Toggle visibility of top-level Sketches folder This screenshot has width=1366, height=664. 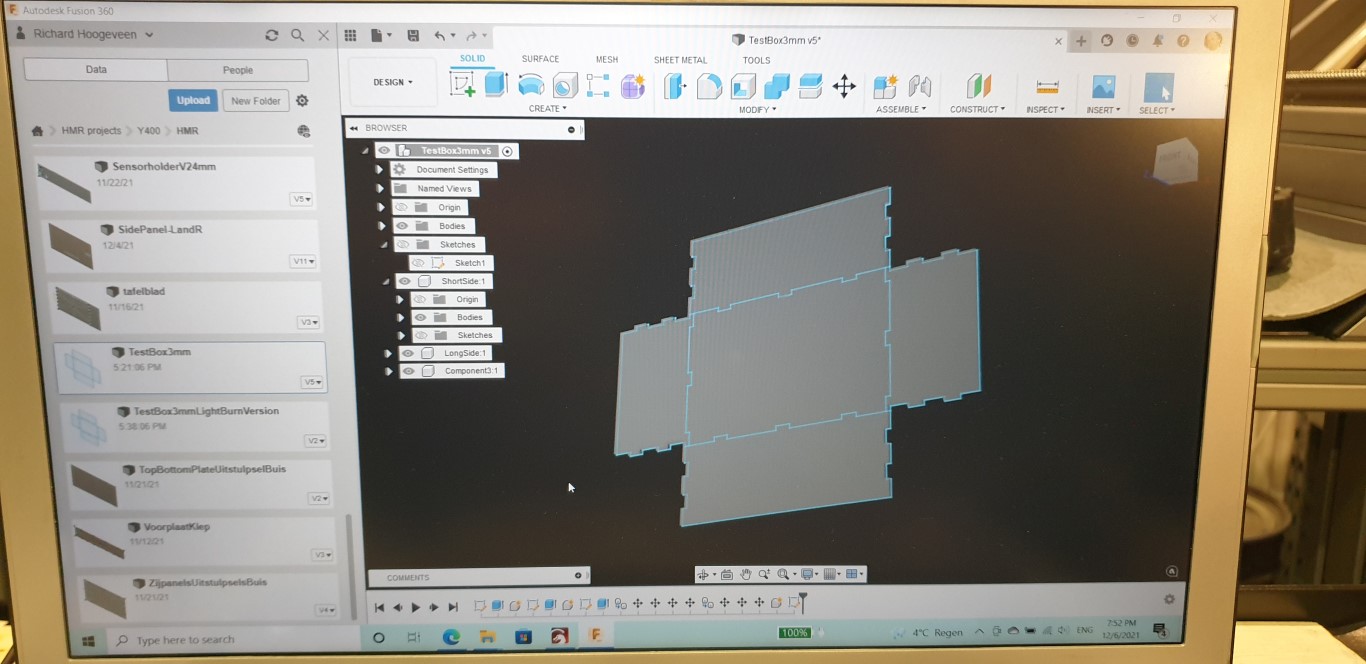click(x=403, y=244)
